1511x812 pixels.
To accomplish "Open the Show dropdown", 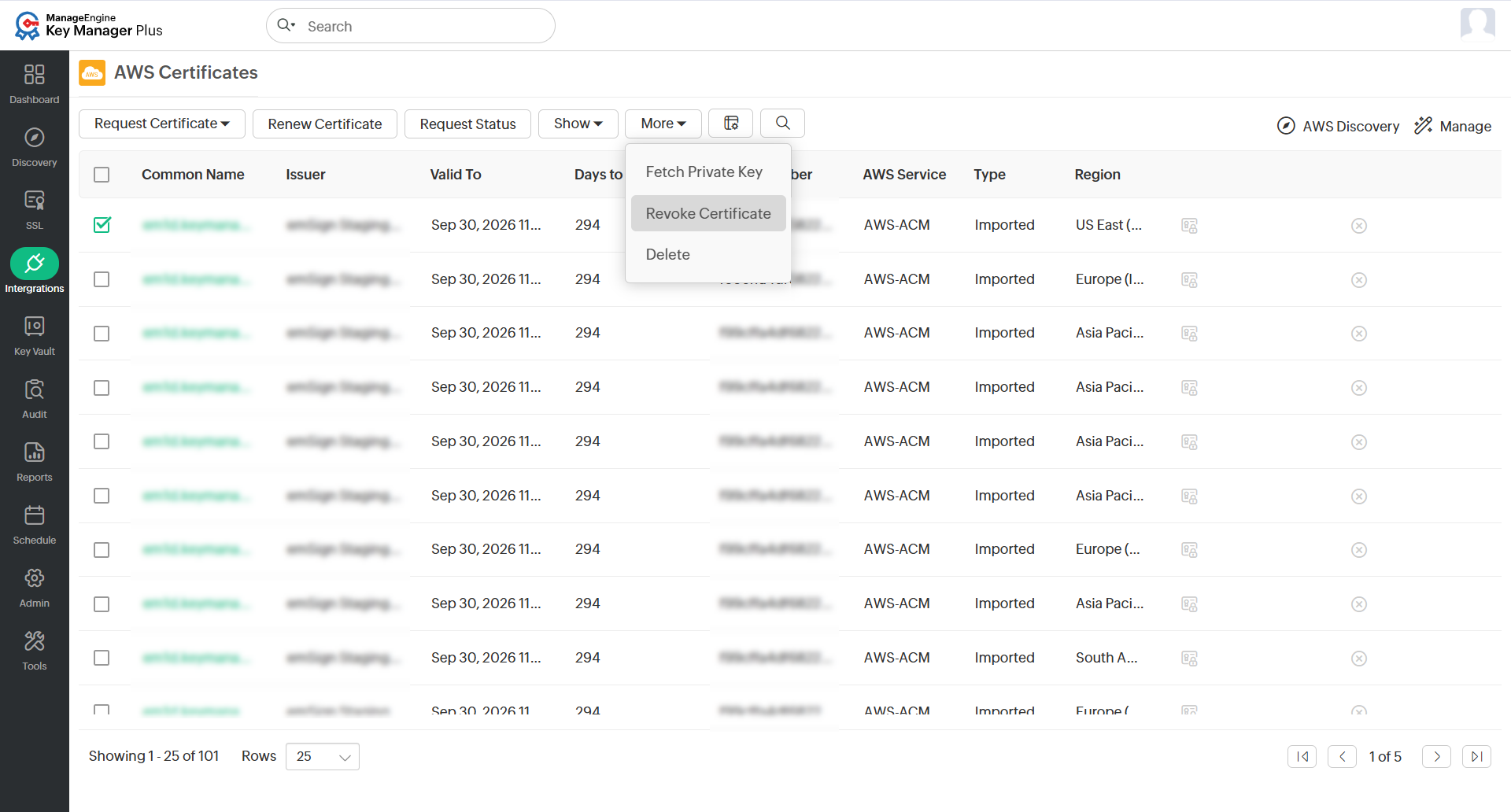I will pyautogui.click(x=578, y=124).
